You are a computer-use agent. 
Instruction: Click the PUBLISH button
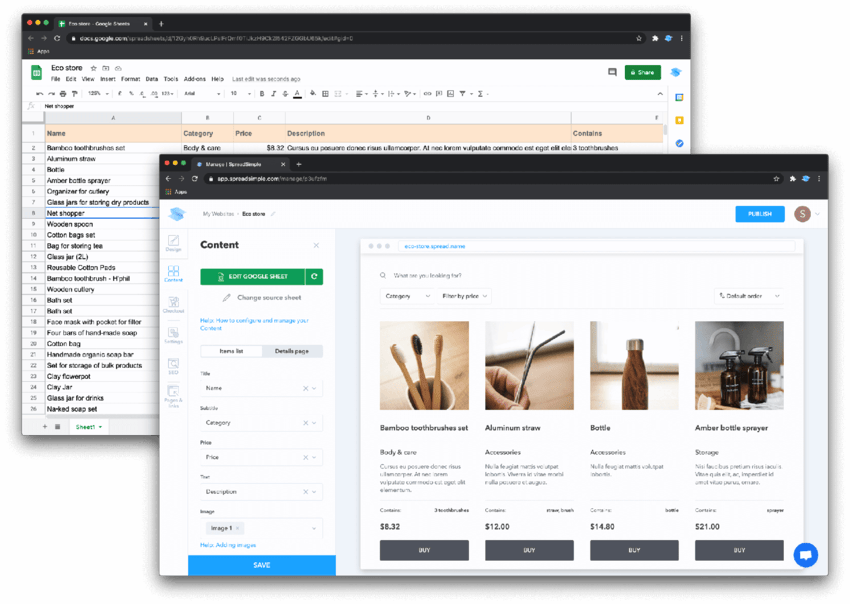(x=759, y=213)
